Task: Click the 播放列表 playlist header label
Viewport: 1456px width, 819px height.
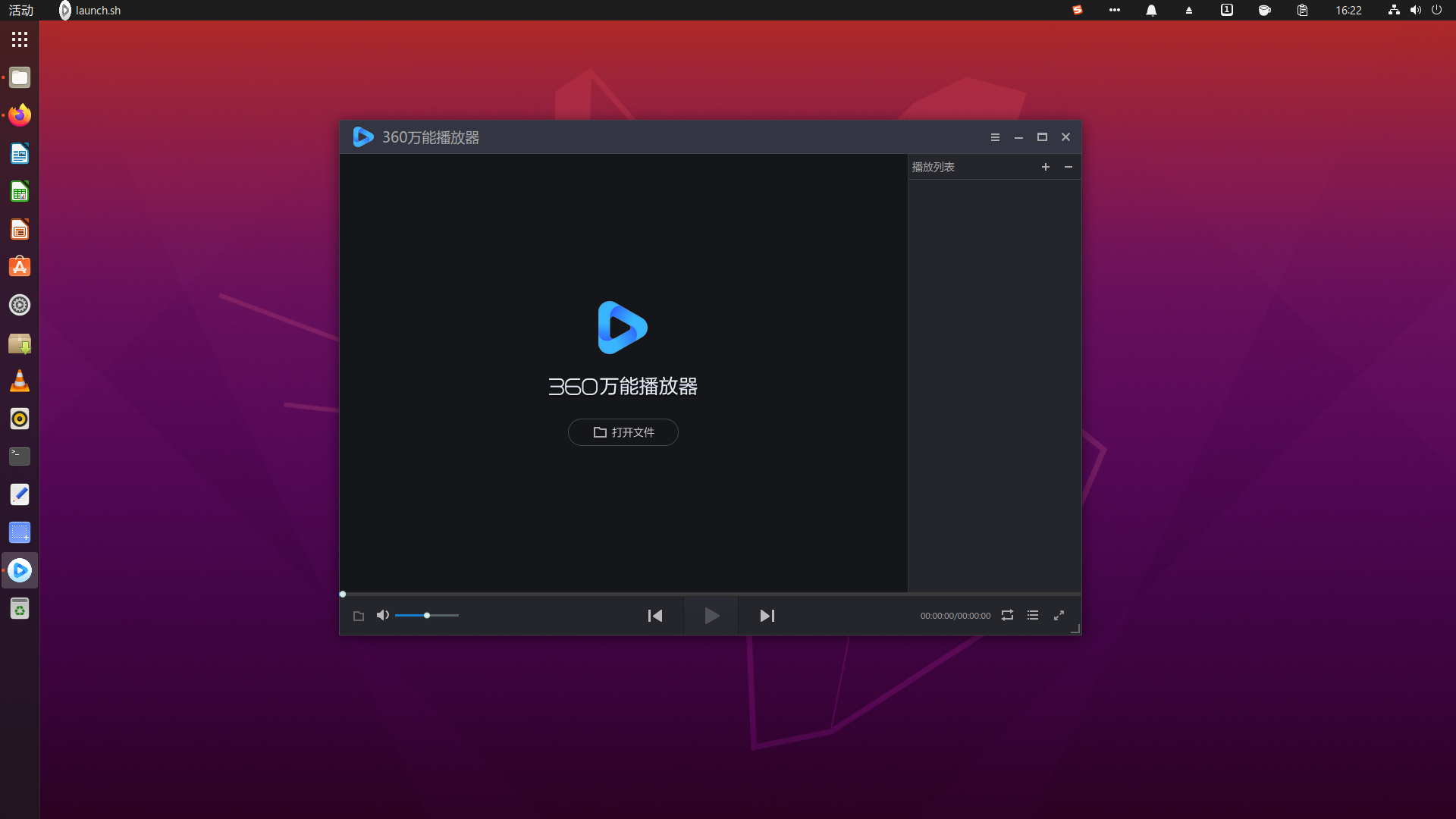Action: click(x=933, y=167)
